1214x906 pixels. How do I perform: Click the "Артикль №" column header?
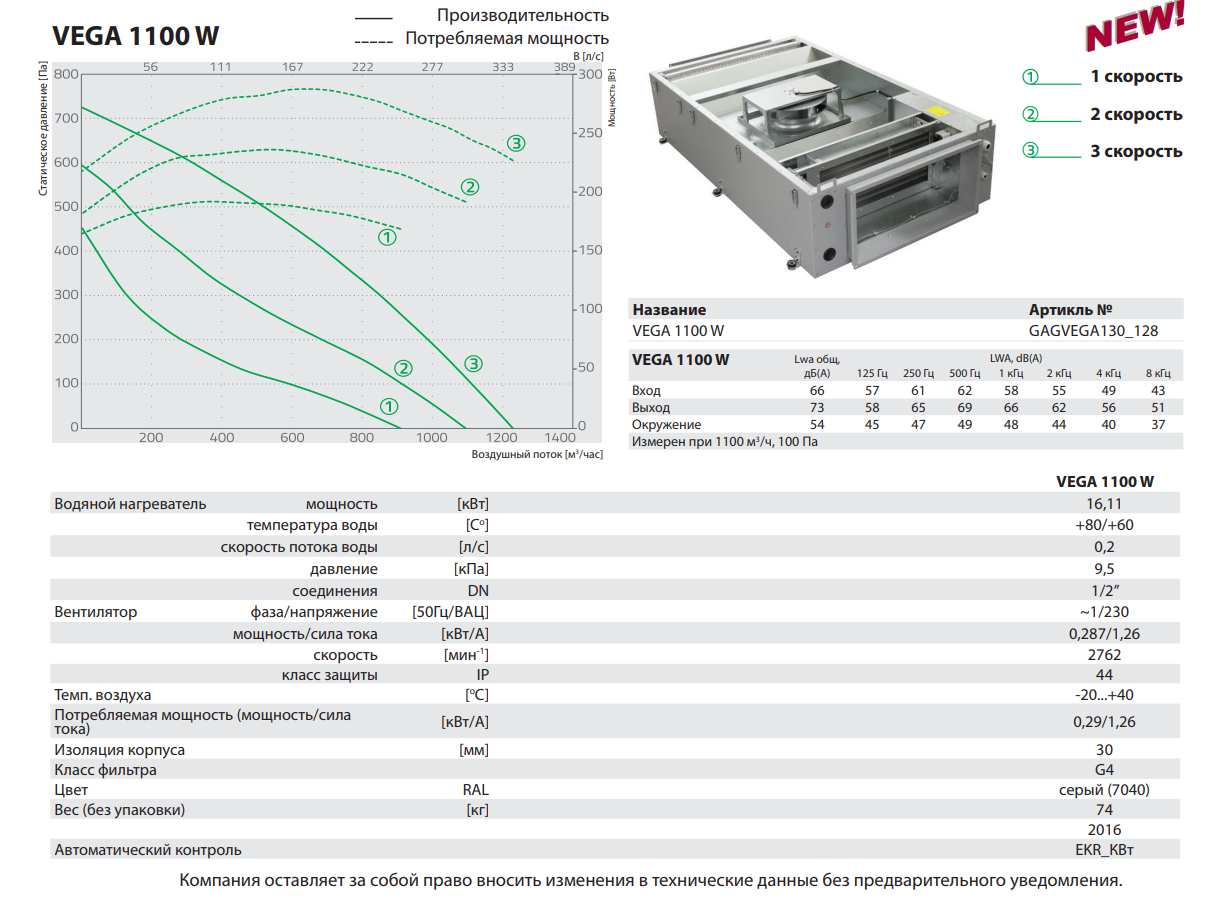coord(1070,310)
